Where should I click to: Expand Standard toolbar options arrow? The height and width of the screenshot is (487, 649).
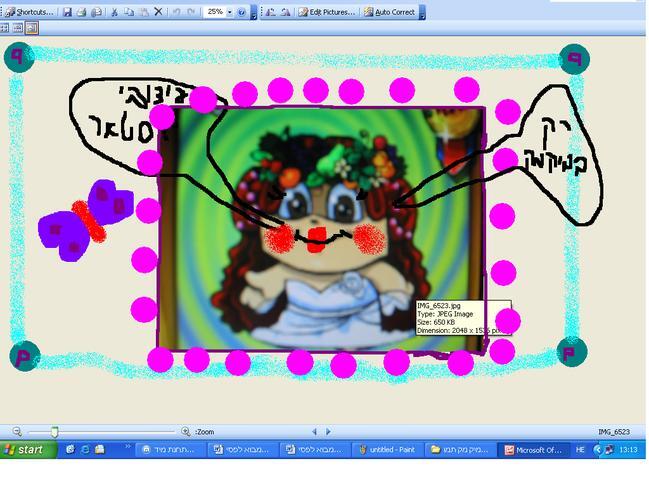(254, 12)
